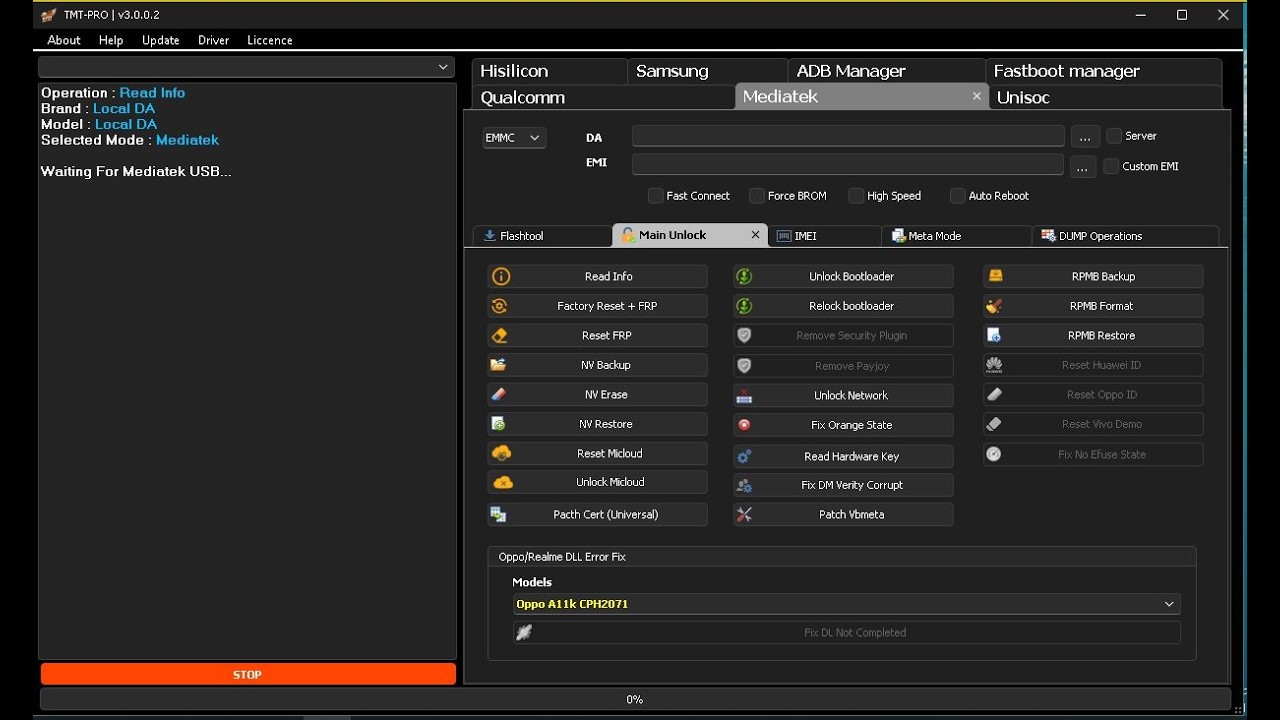Click the Unlock Bootloader icon
This screenshot has height=720, width=1280.
pos(744,277)
